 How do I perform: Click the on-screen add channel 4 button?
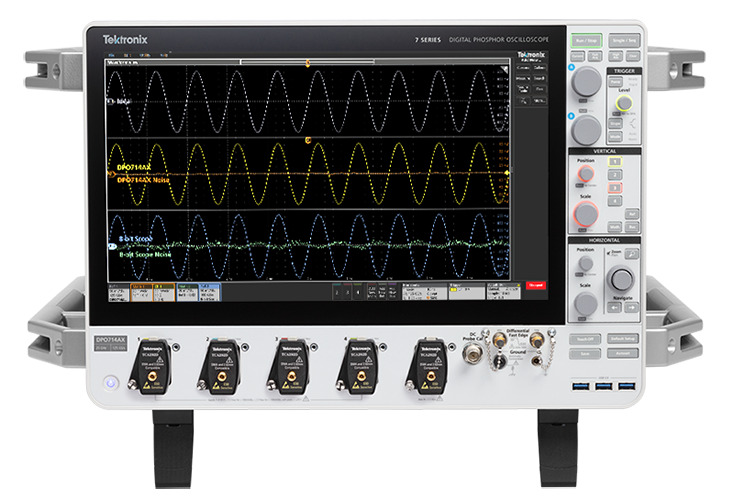point(358,293)
